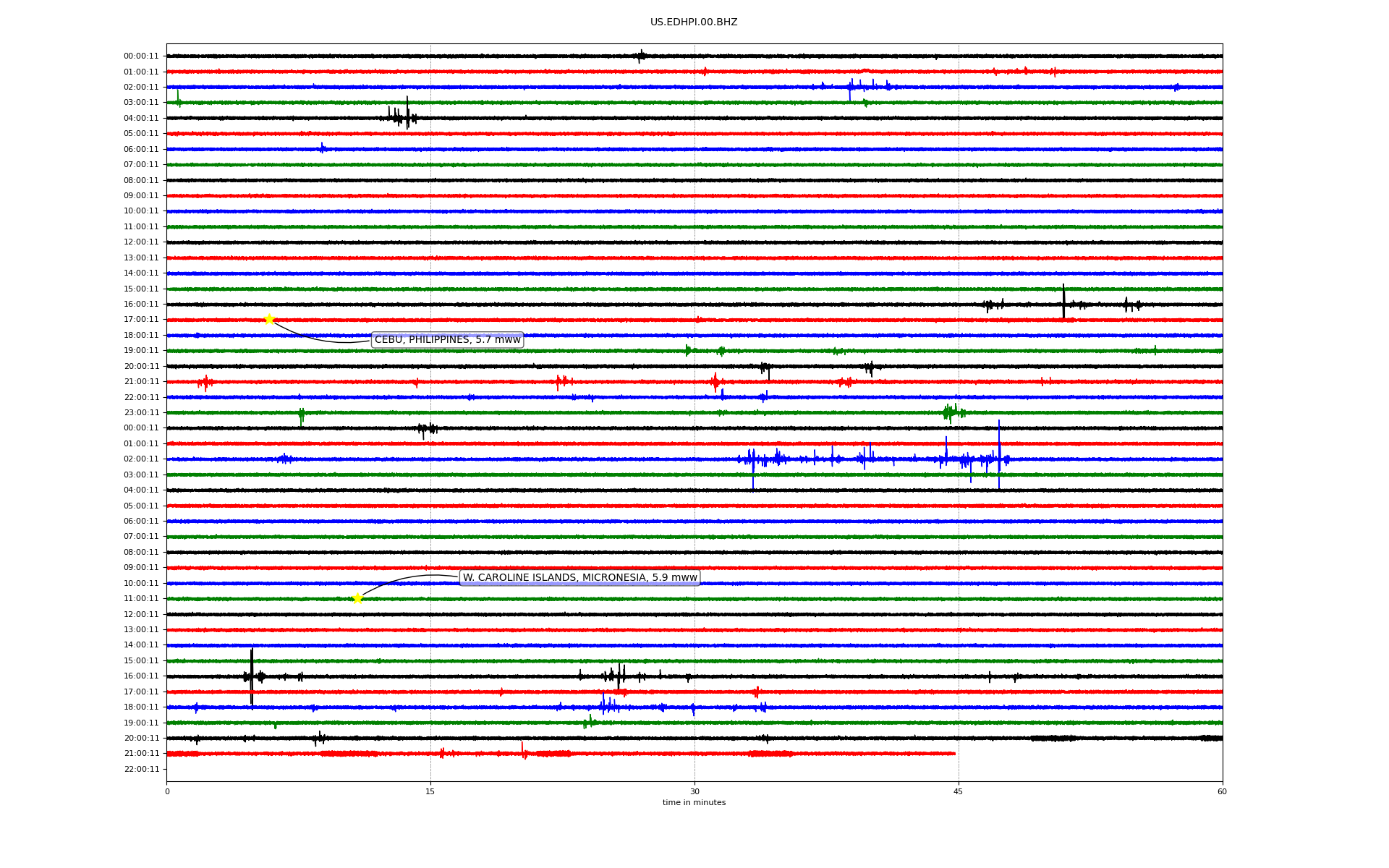The width and height of the screenshot is (1389, 868).
Task: Click the W. Caroline Islands star marker
Action: click(x=357, y=598)
